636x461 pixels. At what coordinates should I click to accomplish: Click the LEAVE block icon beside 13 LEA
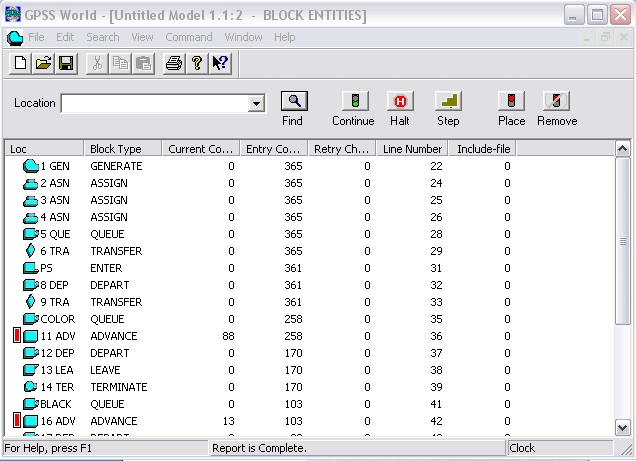pos(31,370)
